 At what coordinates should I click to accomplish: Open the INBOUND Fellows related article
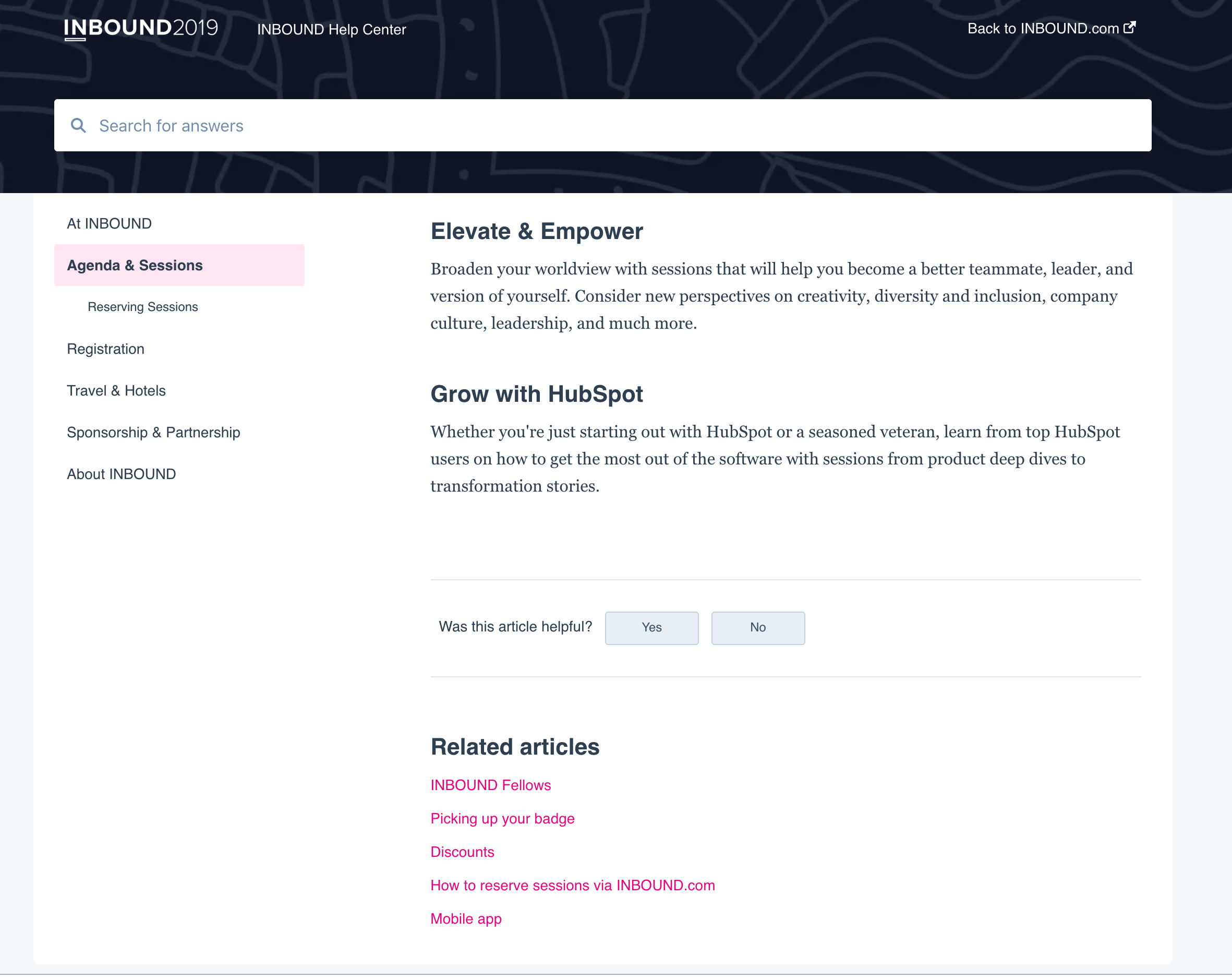pyautogui.click(x=490, y=785)
